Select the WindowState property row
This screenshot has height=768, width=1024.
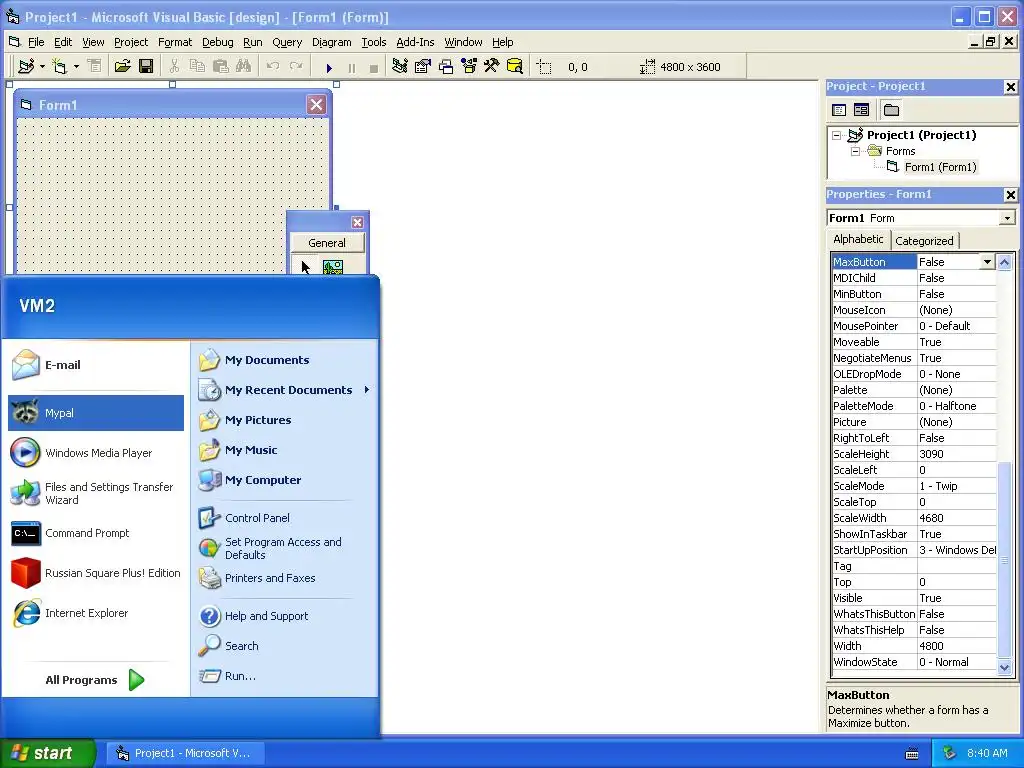pos(914,662)
